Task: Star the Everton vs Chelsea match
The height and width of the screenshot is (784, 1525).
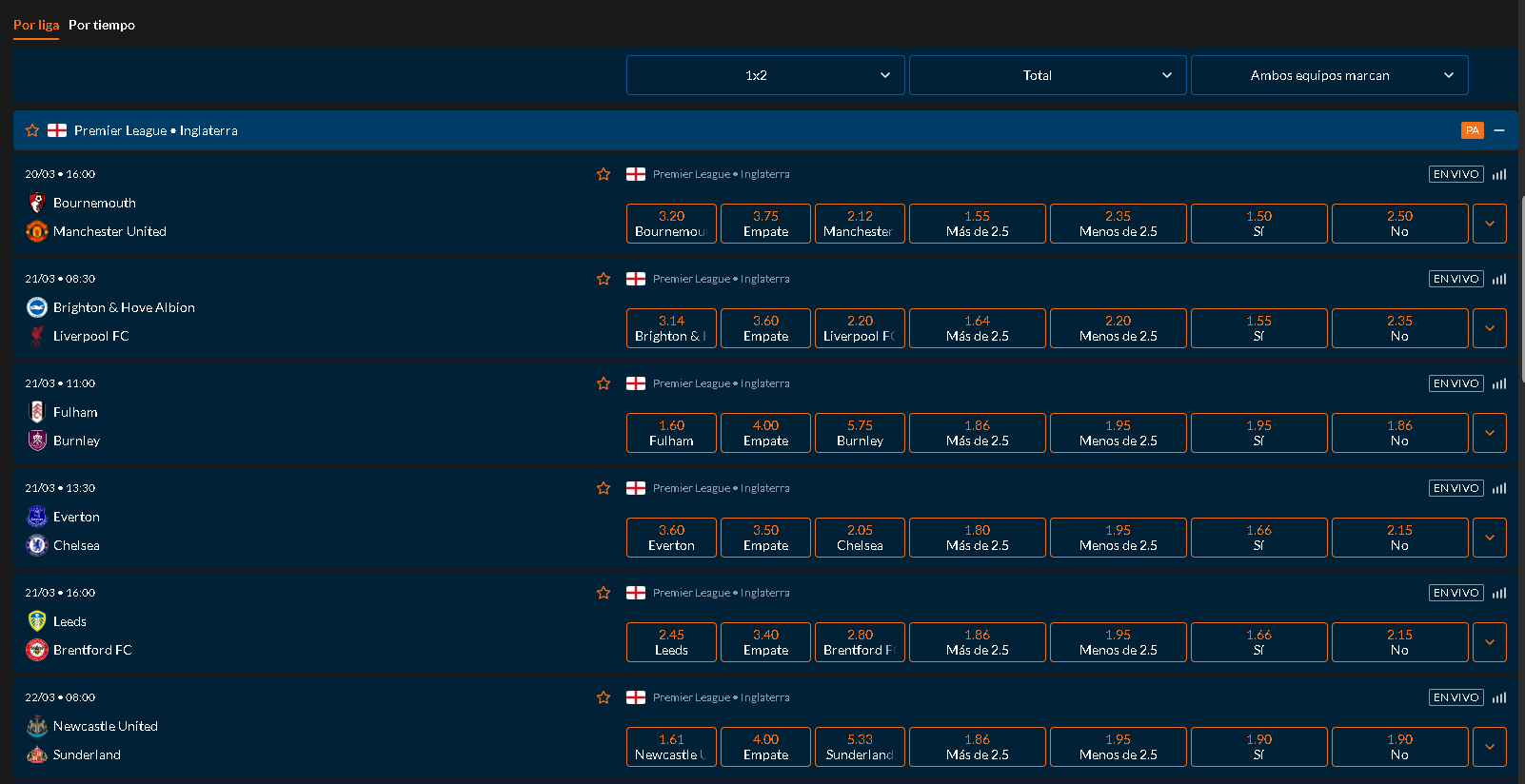Action: (604, 488)
